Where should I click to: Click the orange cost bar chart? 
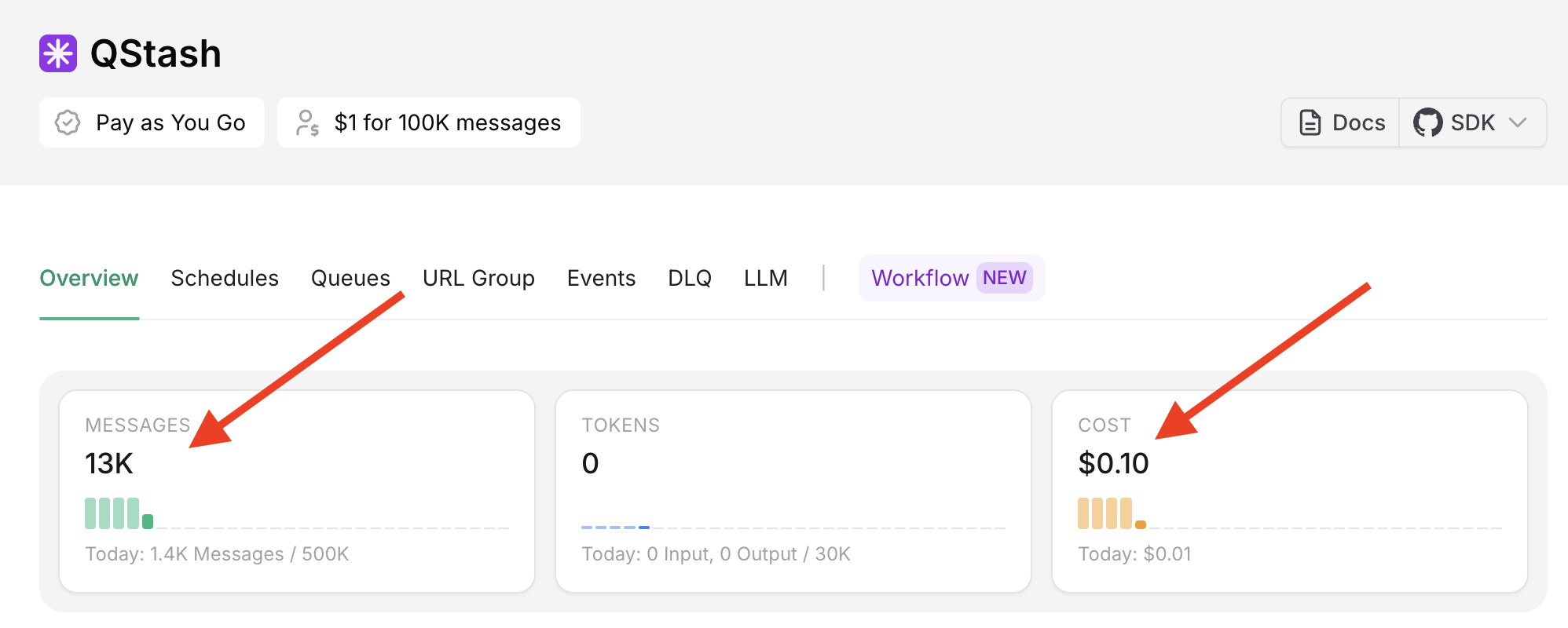tap(1112, 513)
